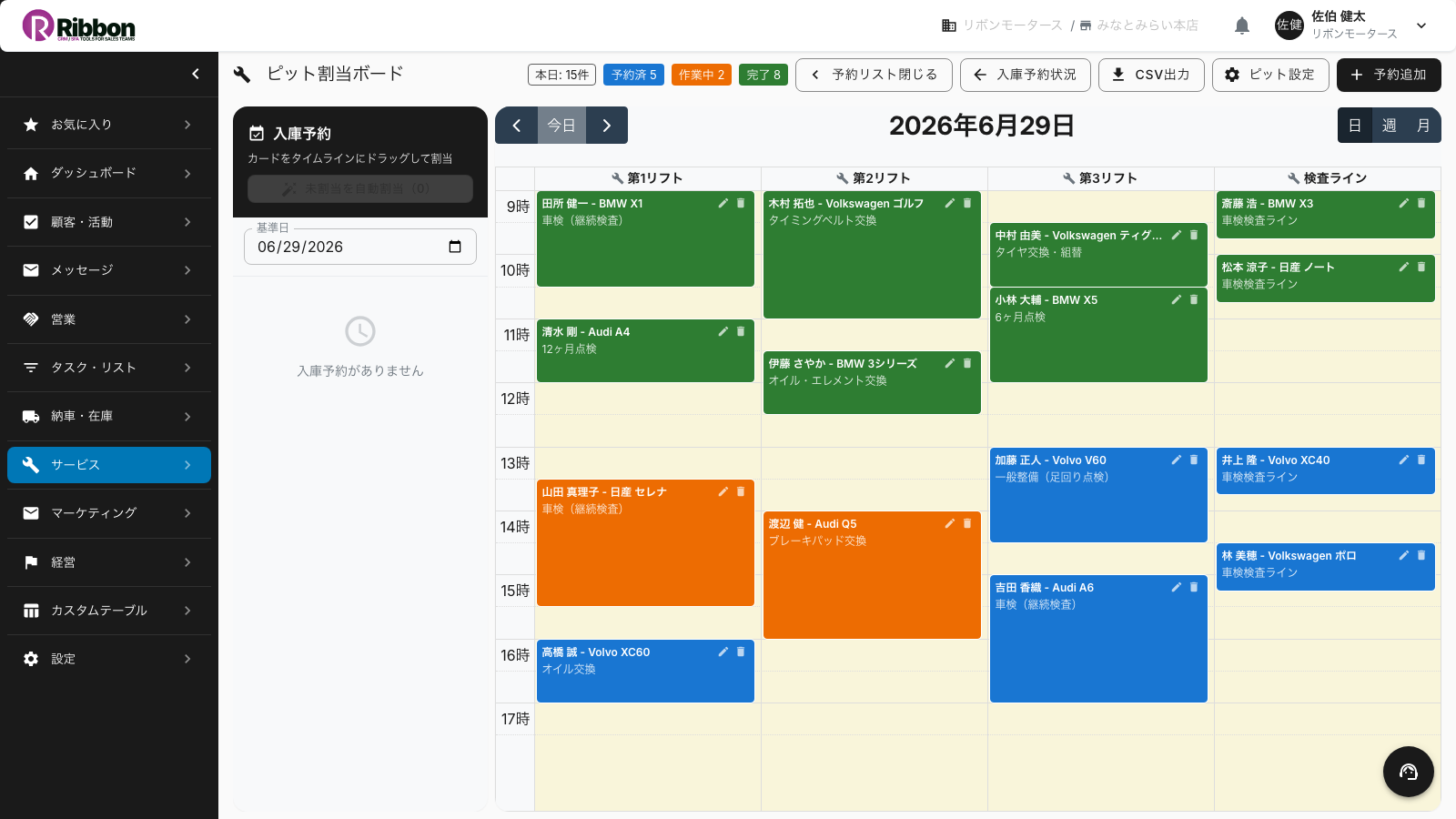This screenshot has height=819, width=1456.
Task: Filter by 予約済 5 badge
Action: [633, 75]
